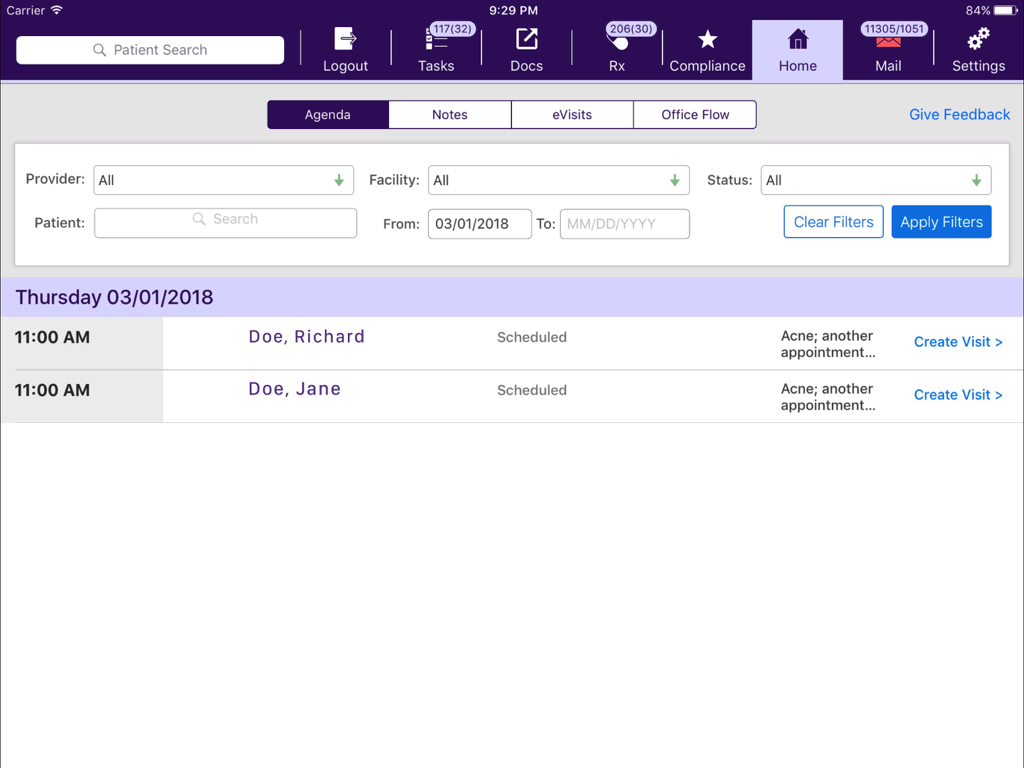Open the Status filter dropdown
1024x768 pixels.
click(x=875, y=180)
